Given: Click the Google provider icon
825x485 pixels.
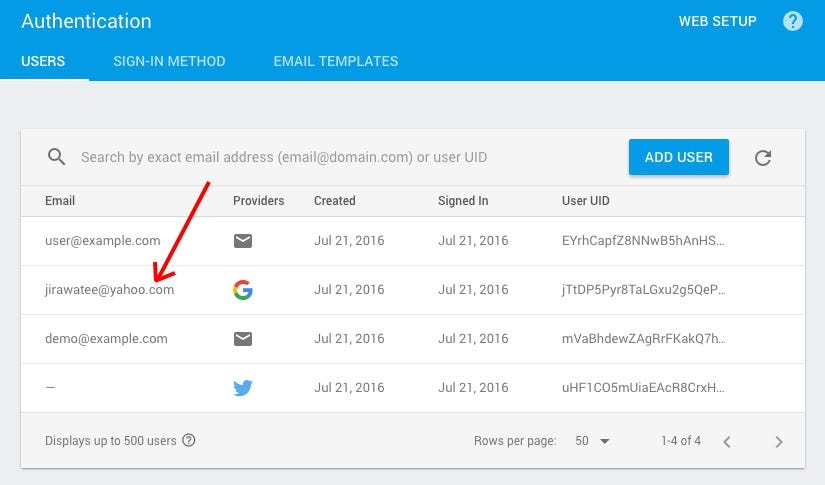Looking at the screenshot, I should (x=243, y=290).
